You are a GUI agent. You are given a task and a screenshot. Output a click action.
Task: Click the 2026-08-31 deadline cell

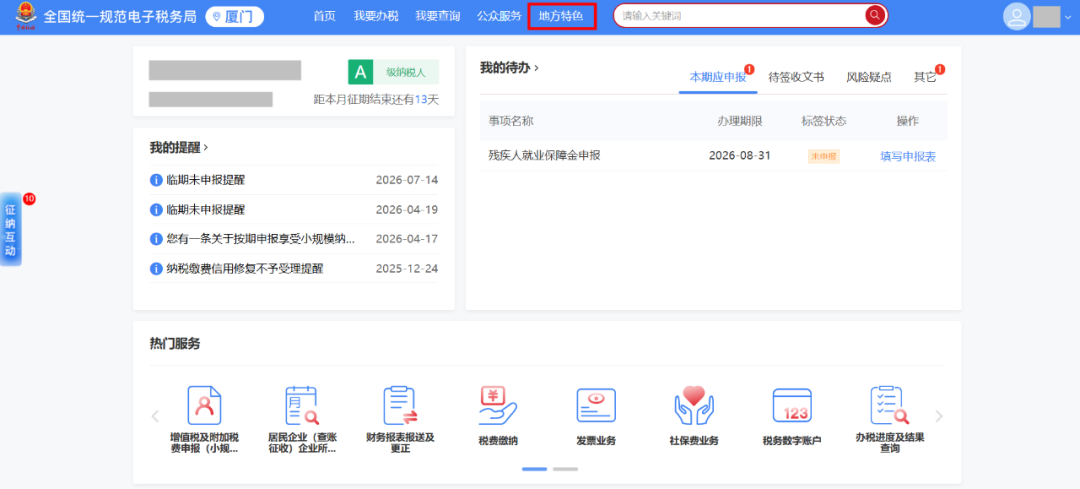click(739, 156)
